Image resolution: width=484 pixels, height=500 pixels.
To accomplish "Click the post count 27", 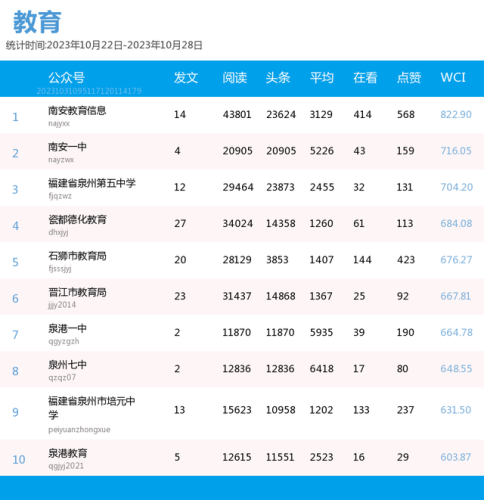I will 180,223.
